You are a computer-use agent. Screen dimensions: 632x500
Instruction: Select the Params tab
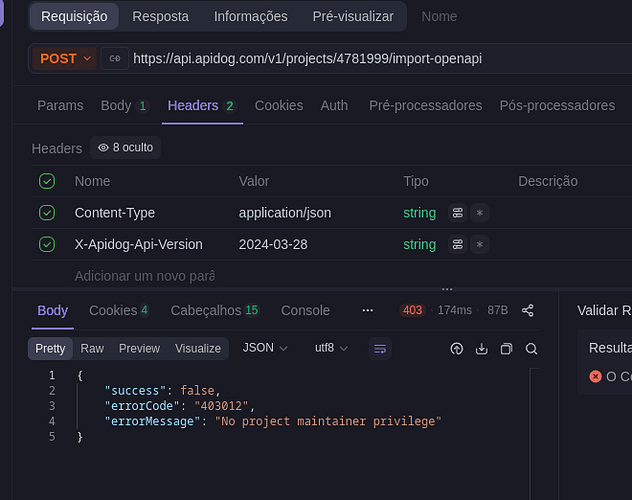[60, 106]
